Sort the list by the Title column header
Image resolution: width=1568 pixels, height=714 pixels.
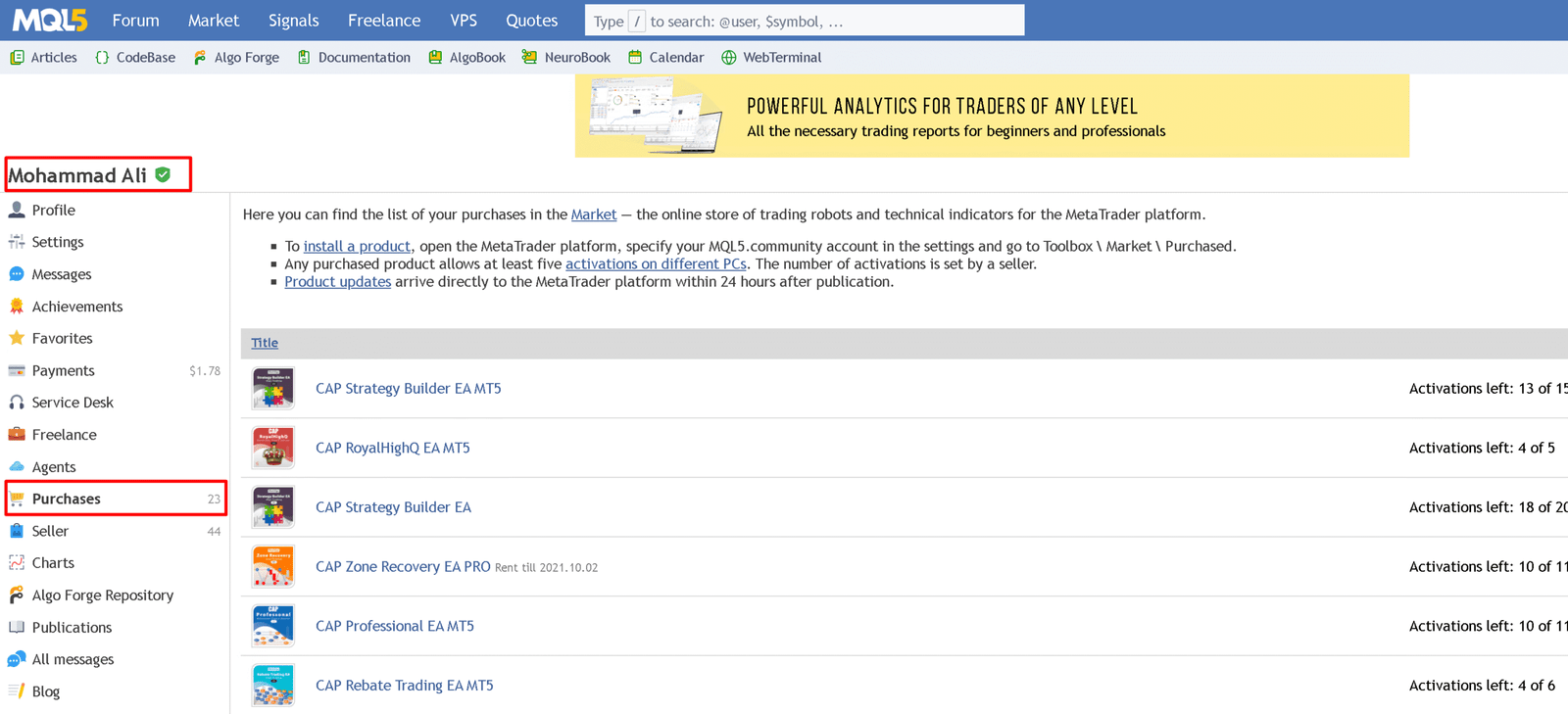(x=265, y=343)
